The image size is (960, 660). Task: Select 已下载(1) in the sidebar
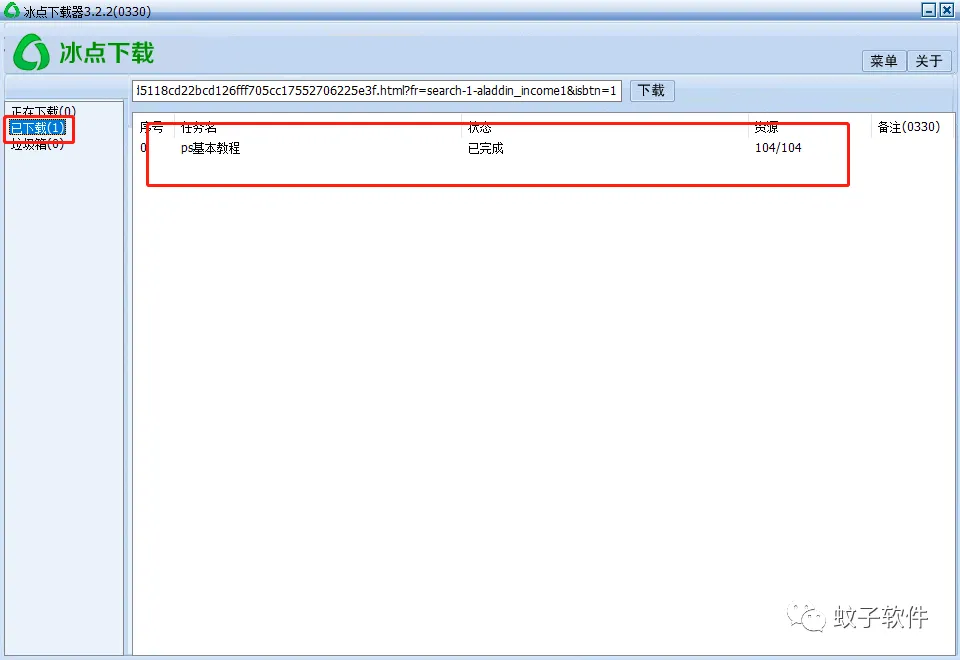(x=38, y=128)
